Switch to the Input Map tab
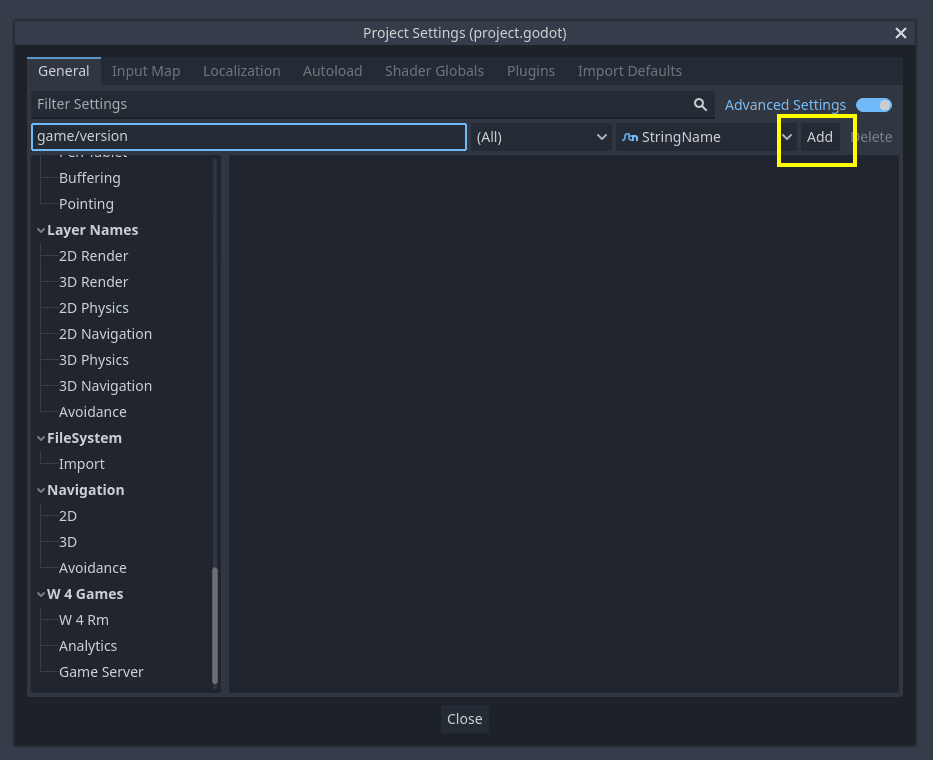The image size is (933, 760). (x=146, y=71)
